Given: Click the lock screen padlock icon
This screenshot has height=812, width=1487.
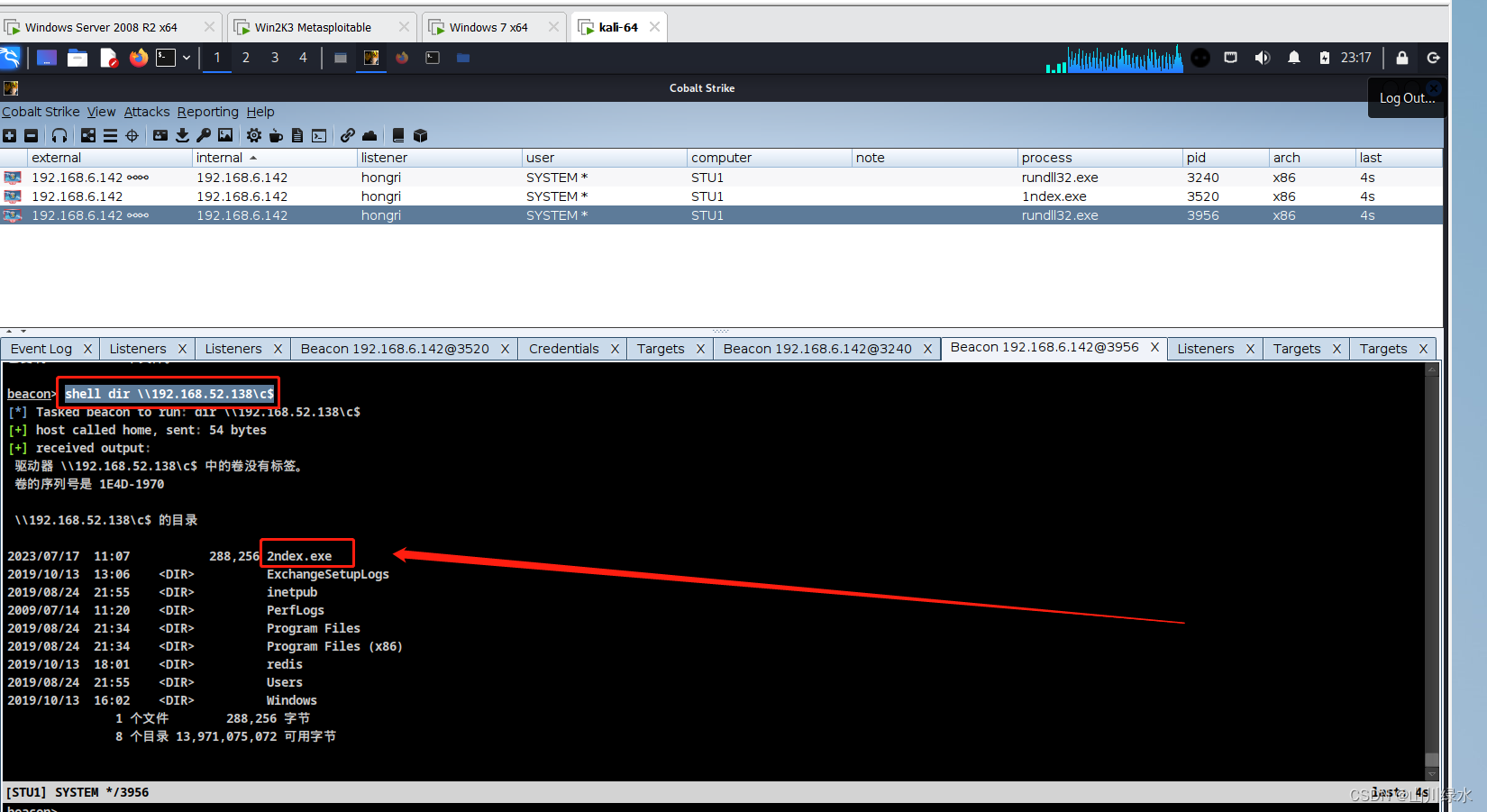Looking at the screenshot, I should [1401, 58].
